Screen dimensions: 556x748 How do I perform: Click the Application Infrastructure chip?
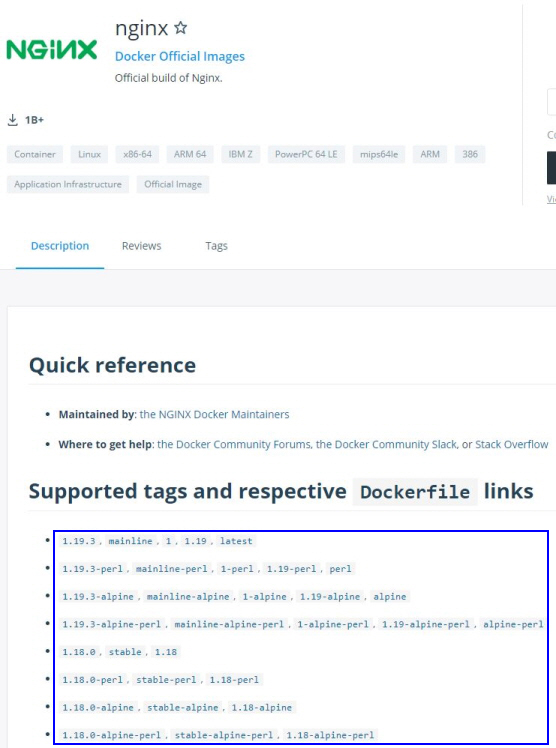point(68,184)
